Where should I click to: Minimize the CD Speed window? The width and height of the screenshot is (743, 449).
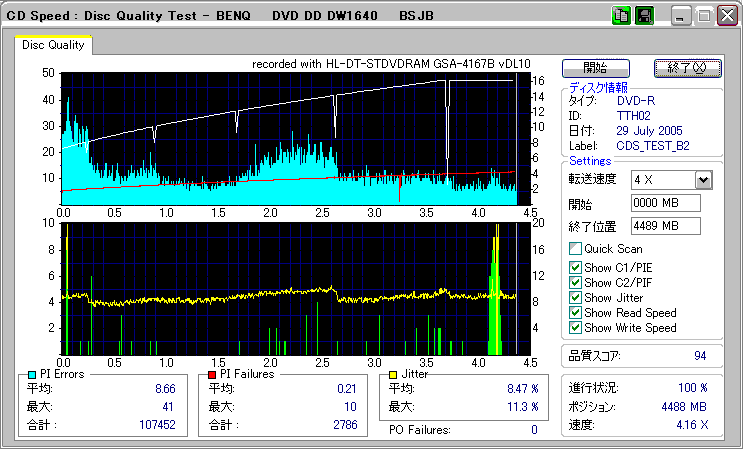[681, 16]
